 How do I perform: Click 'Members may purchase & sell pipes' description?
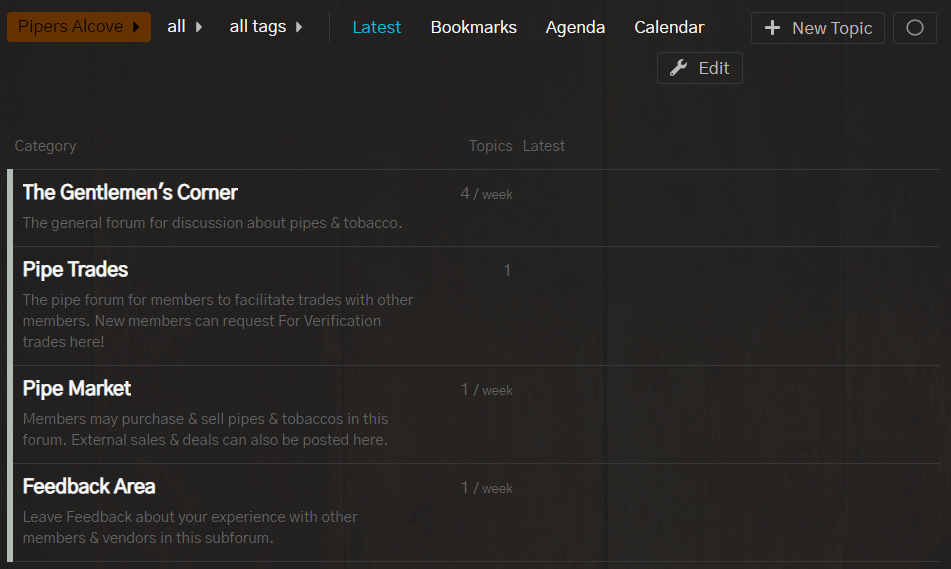[x=206, y=429]
